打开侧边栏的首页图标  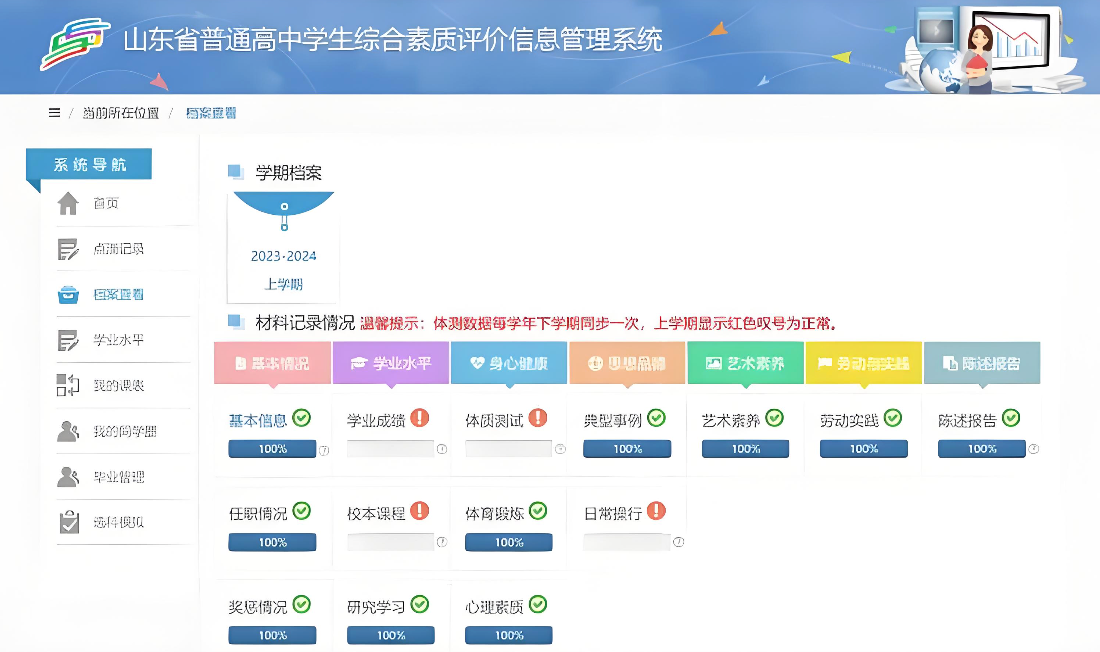[66, 202]
